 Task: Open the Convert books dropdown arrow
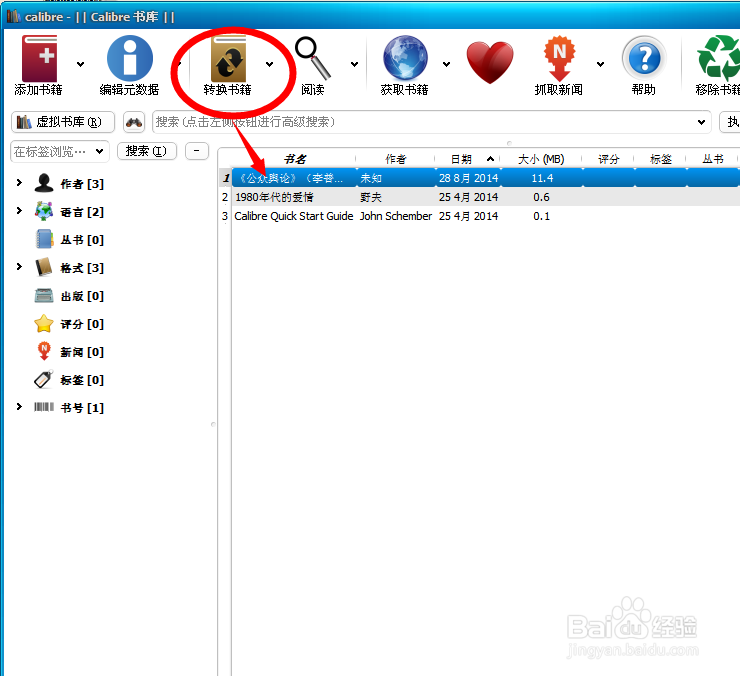click(x=269, y=64)
